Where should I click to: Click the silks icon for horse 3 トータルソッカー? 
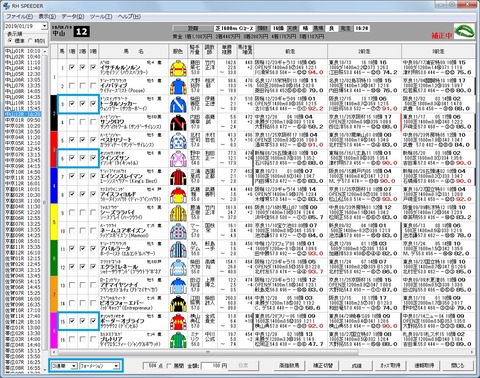178,104
